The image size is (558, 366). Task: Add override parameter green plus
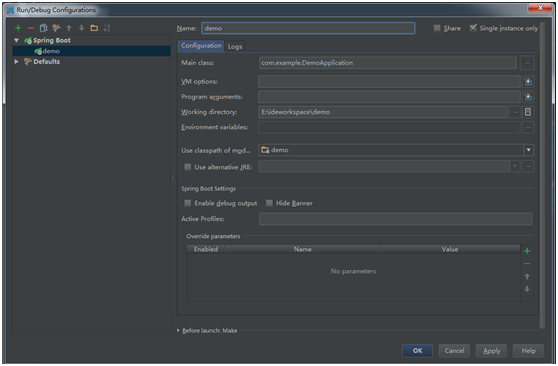tap(527, 251)
